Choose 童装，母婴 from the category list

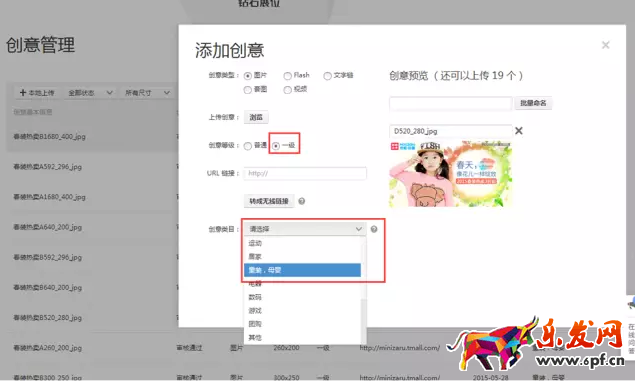[x=302, y=270]
